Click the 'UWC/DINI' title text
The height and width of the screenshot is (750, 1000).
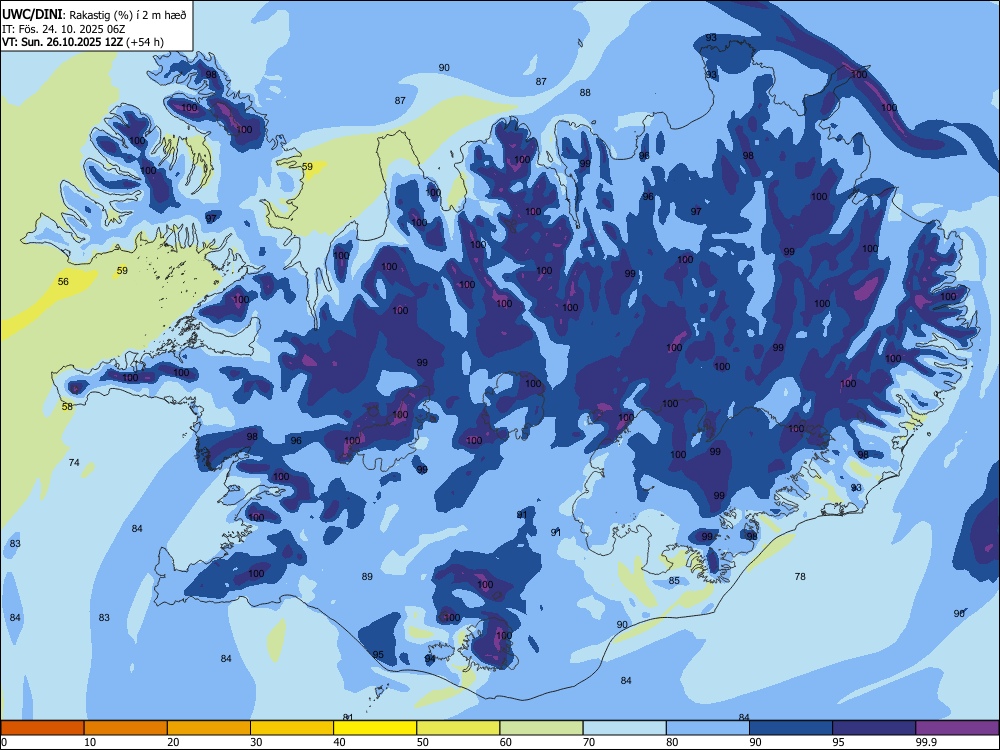tap(32, 15)
